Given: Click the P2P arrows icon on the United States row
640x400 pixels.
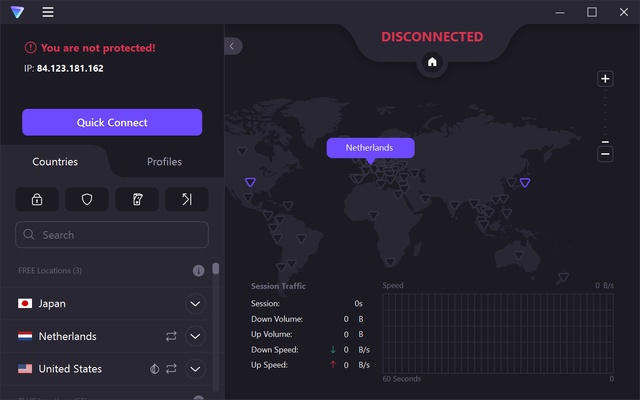Looking at the screenshot, I should click(171, 369).
